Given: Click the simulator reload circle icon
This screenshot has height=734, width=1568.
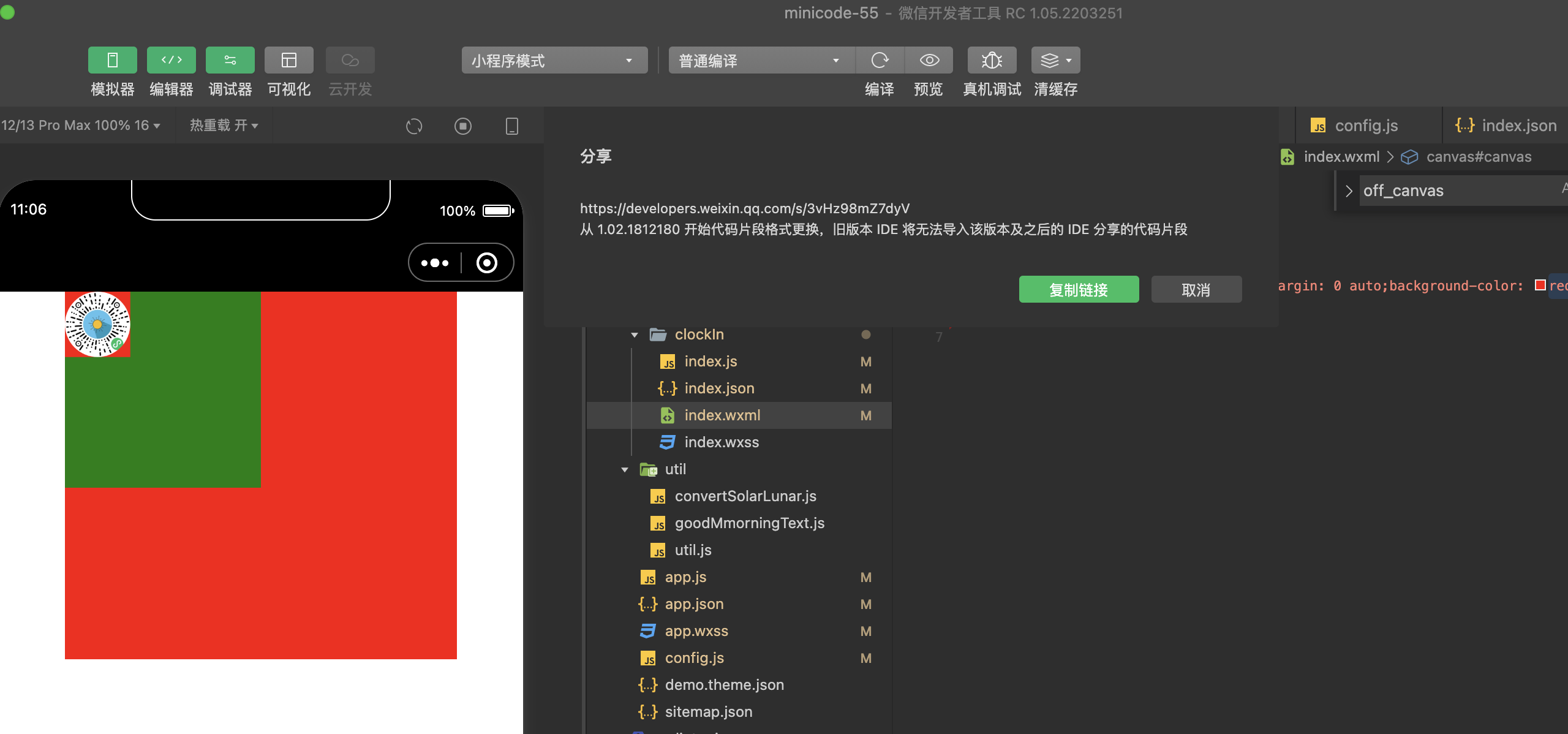Looking at the screenshot, I should click(414, 126).
